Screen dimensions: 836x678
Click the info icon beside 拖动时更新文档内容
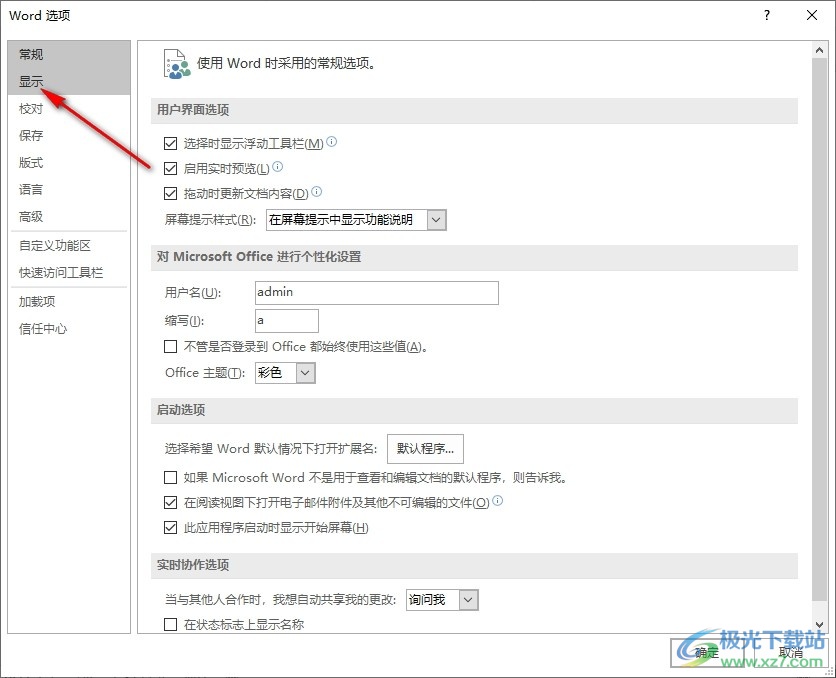317,191
